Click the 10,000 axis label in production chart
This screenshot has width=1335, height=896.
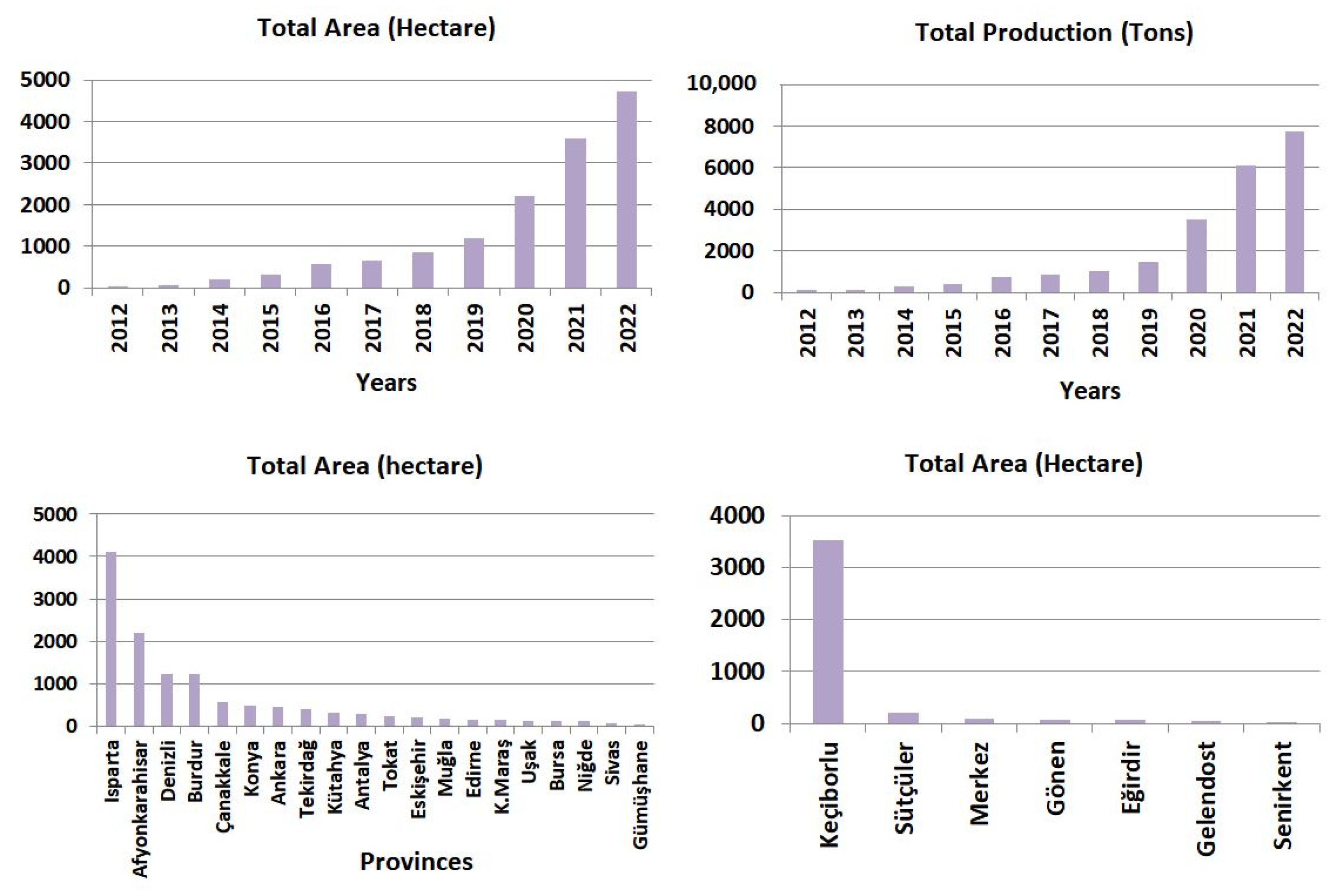click(721, 83)
